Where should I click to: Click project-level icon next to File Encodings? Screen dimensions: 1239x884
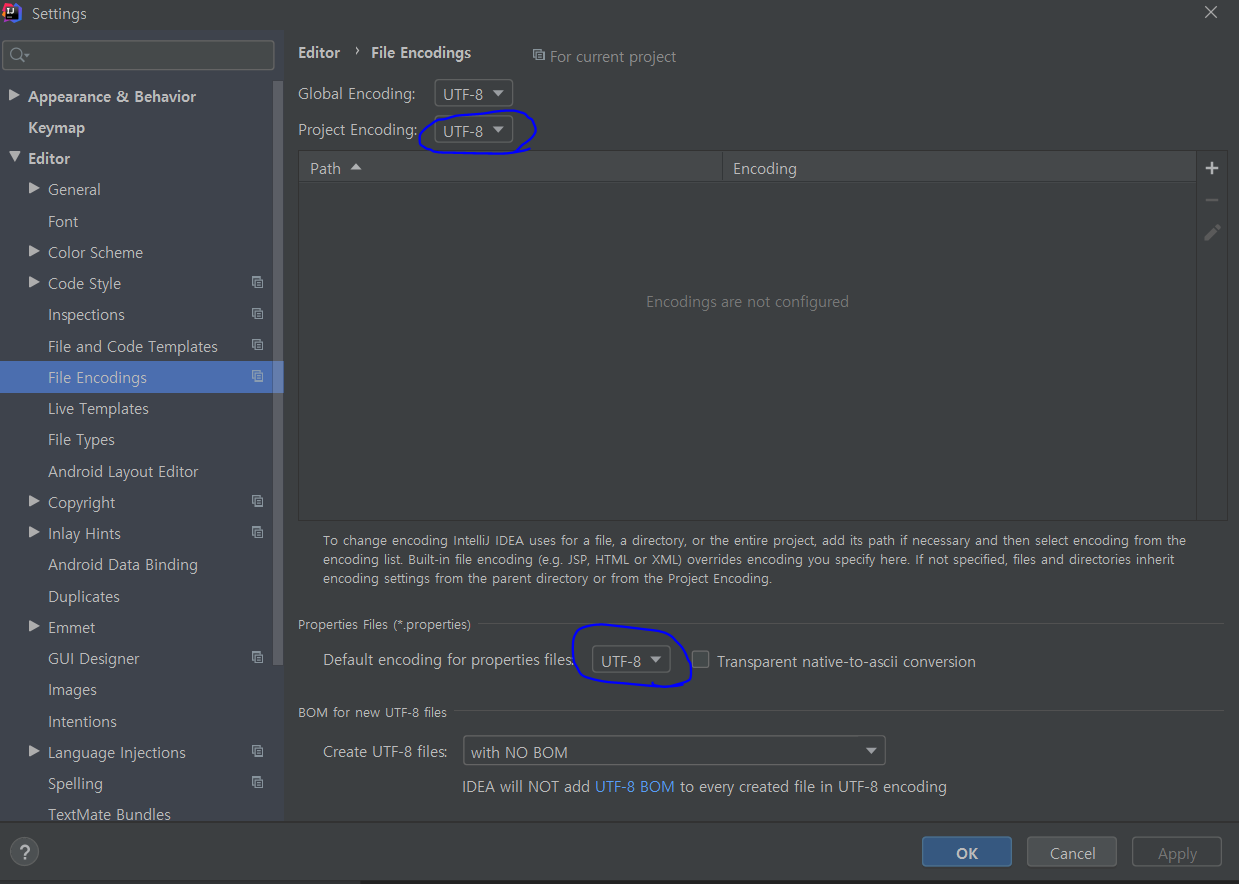(257, 377)
